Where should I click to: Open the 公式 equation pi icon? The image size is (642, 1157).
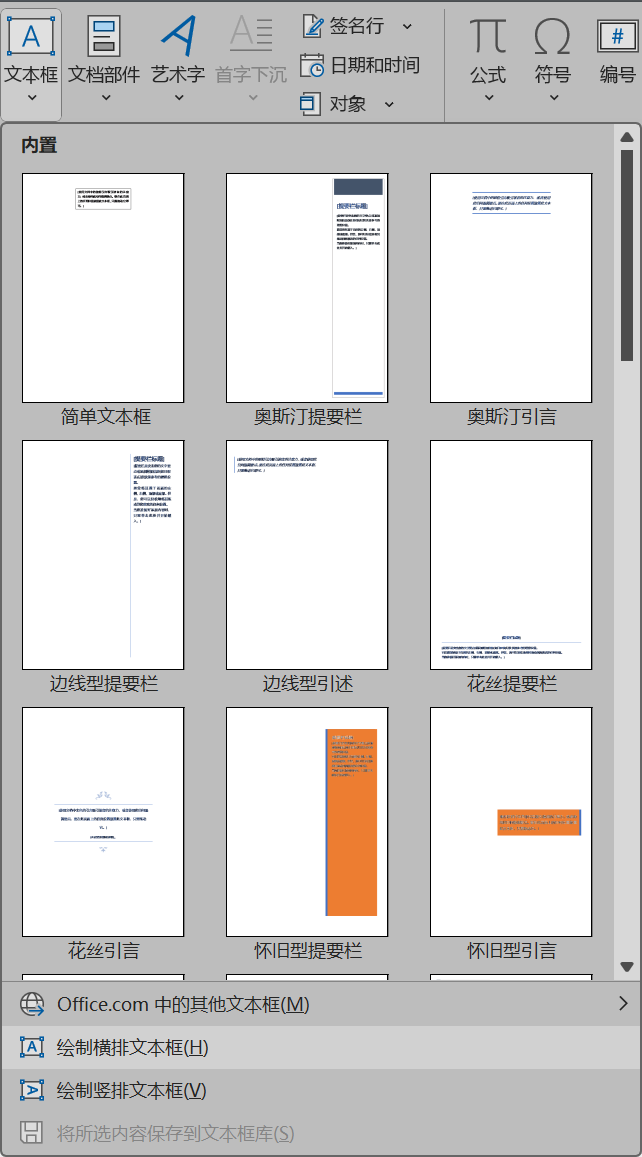pos(488,35)
